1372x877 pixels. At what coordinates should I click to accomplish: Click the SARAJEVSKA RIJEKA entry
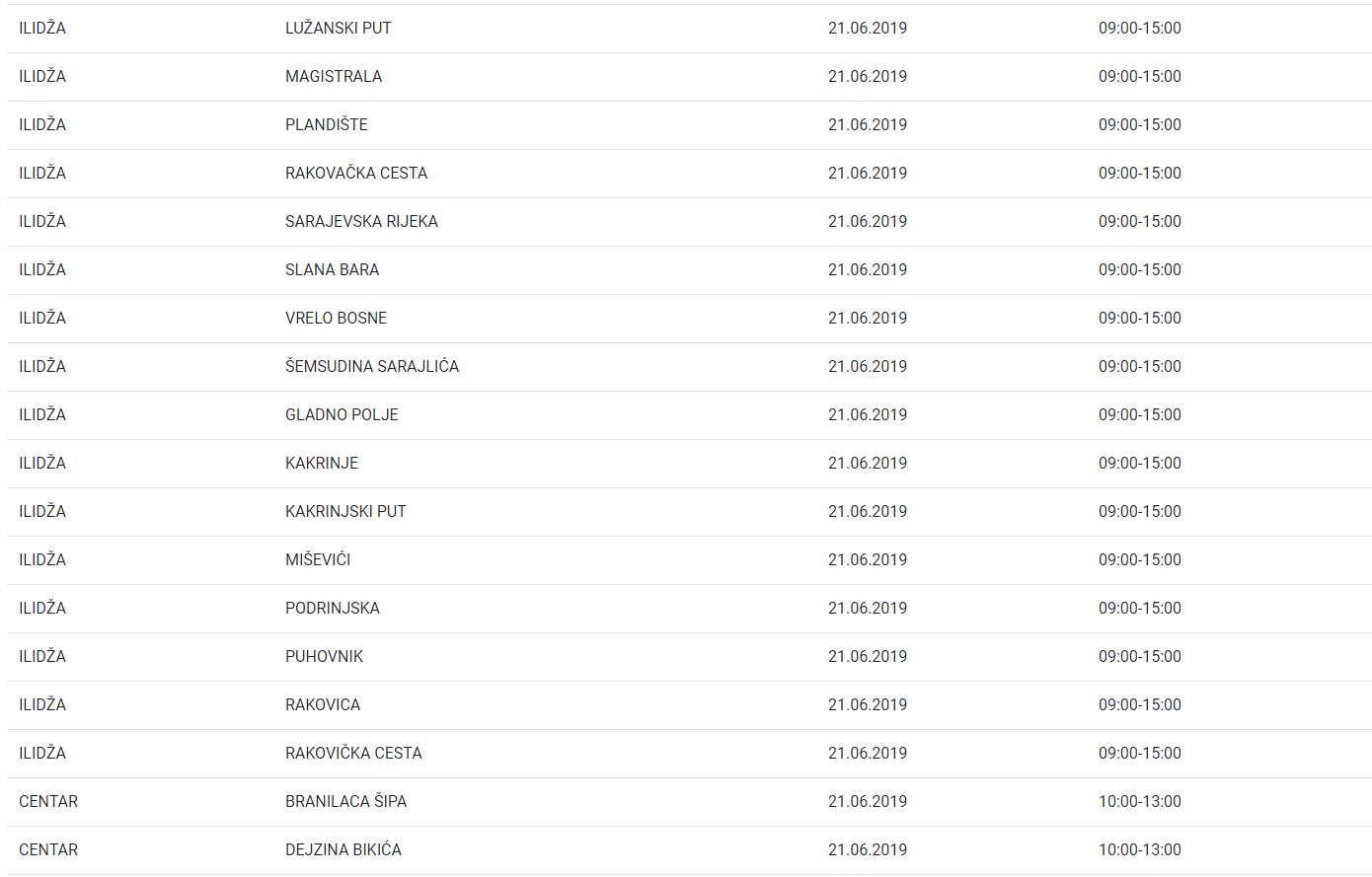361,221
